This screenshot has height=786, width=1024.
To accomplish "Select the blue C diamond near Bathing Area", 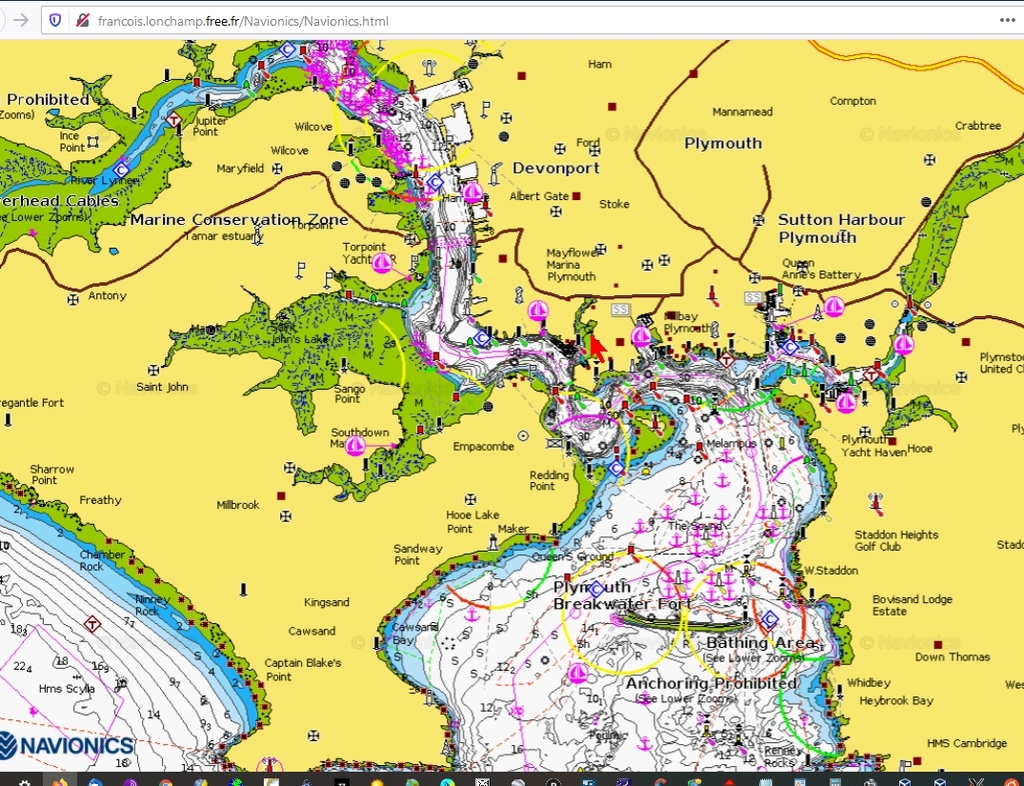I will click(x=770, y=619).
